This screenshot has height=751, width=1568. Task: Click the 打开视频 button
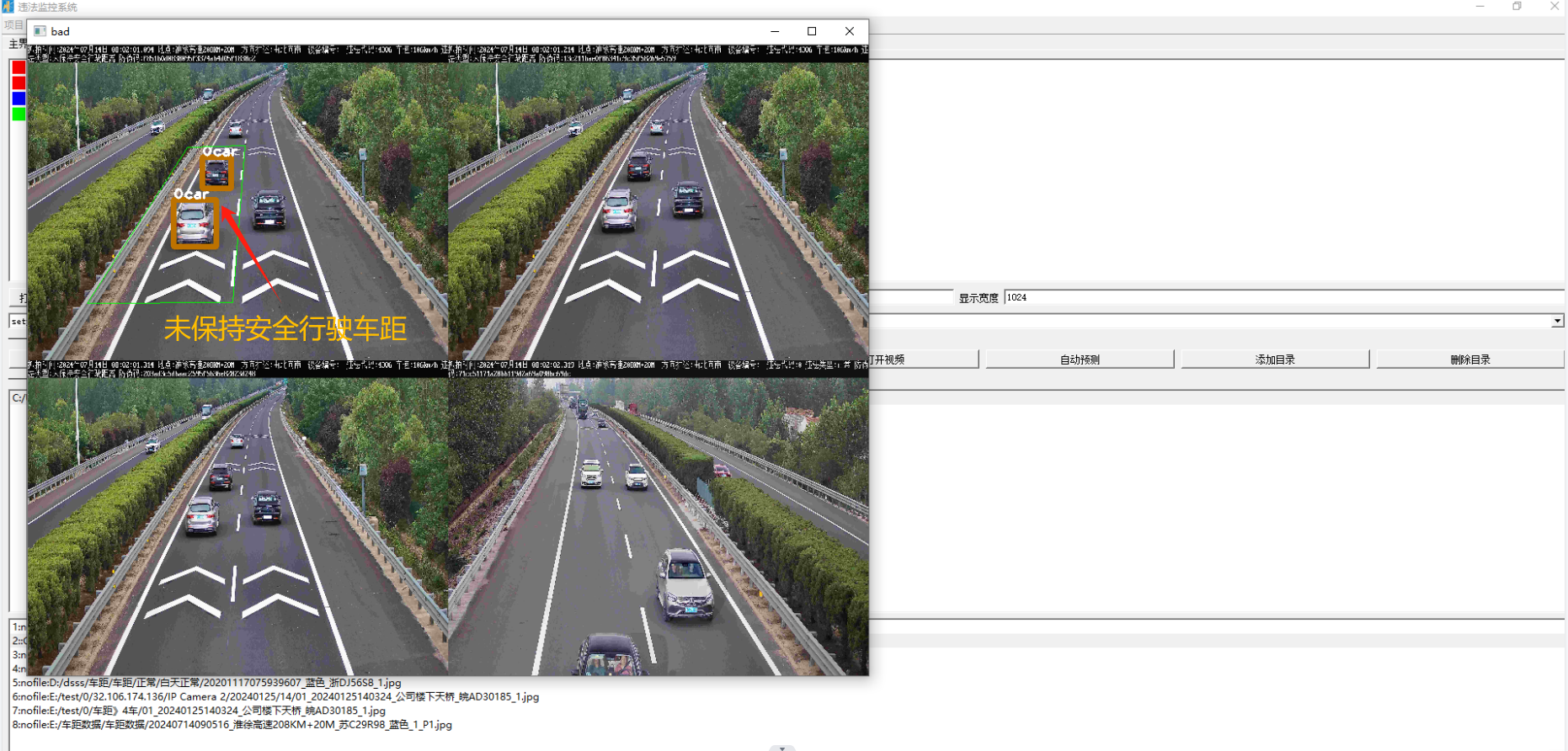[924, 360]
